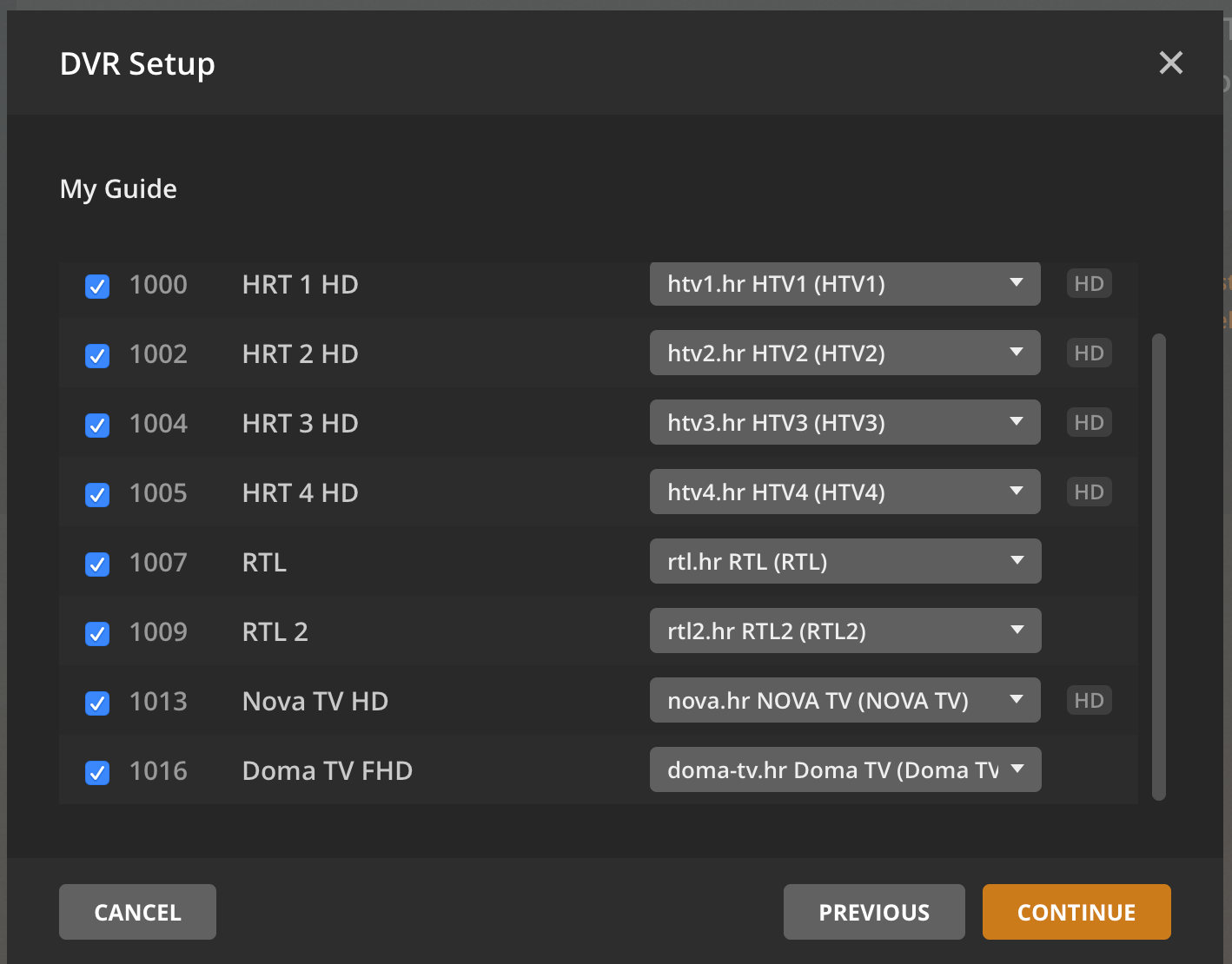Open the rtl2.hr RTL2 dropdown

845,631
